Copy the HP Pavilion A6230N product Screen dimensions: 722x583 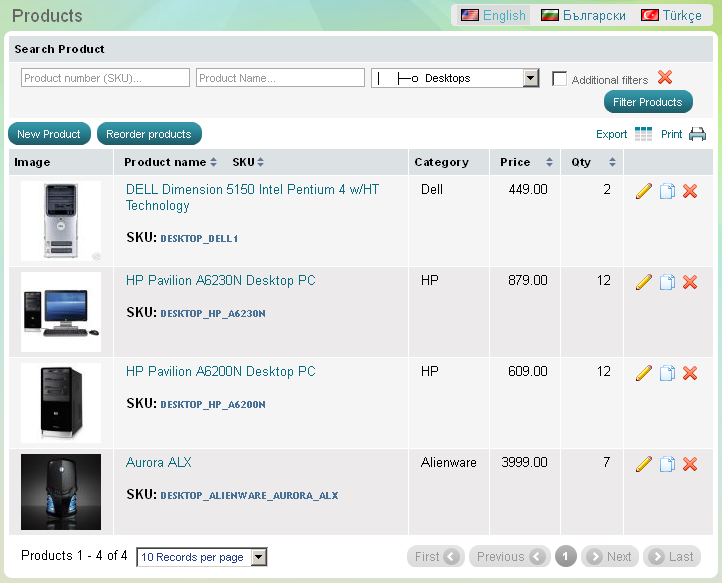(x=667, y=282)
